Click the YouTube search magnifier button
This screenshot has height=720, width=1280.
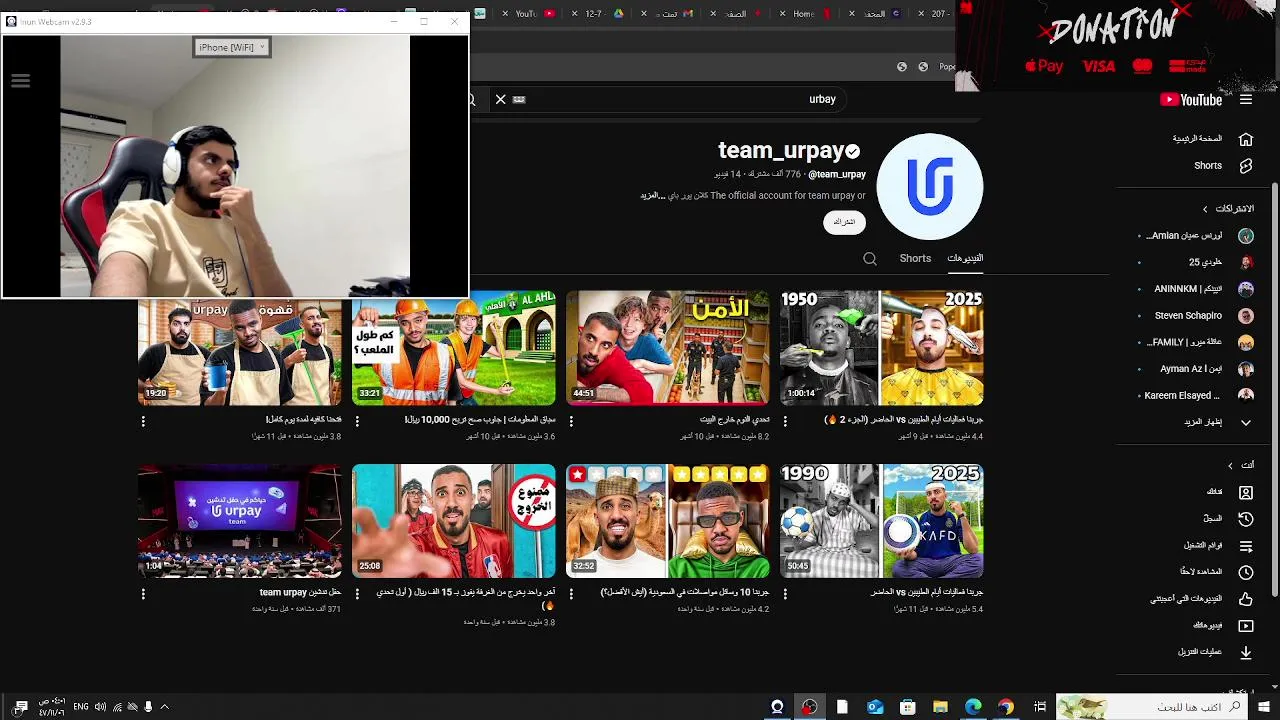coord(472,100)
